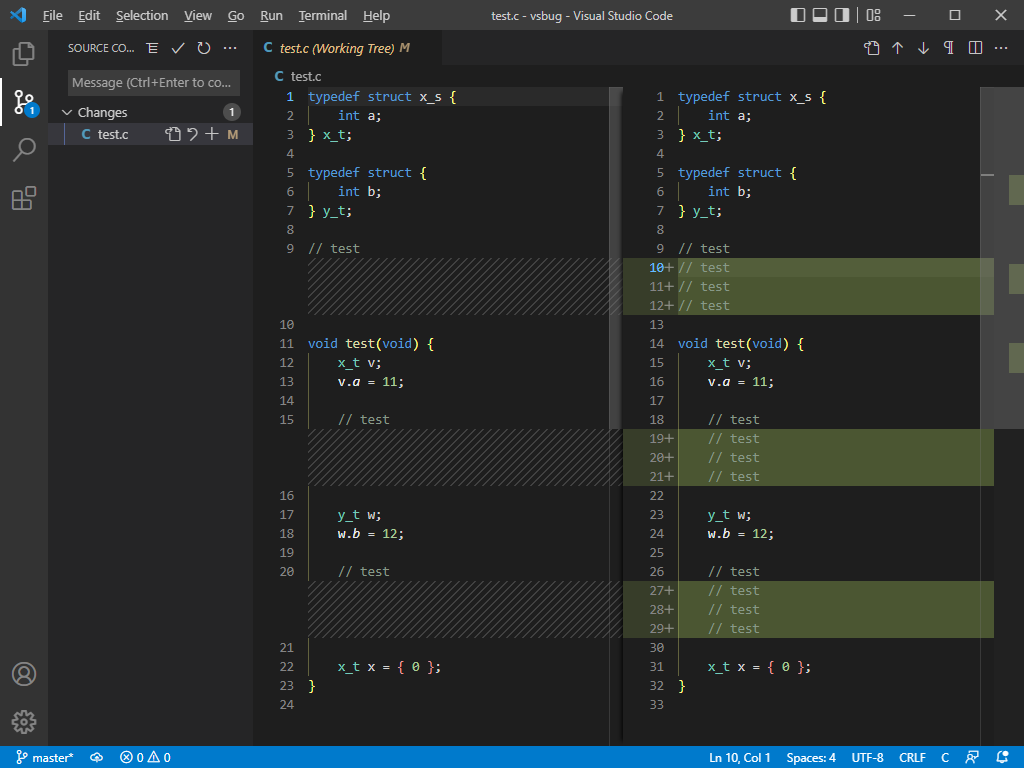The height and width of the screenshot is (768, 1024).
Task: Click line 11 void test(void) in original editor
Action: click(x=371, y=344)
